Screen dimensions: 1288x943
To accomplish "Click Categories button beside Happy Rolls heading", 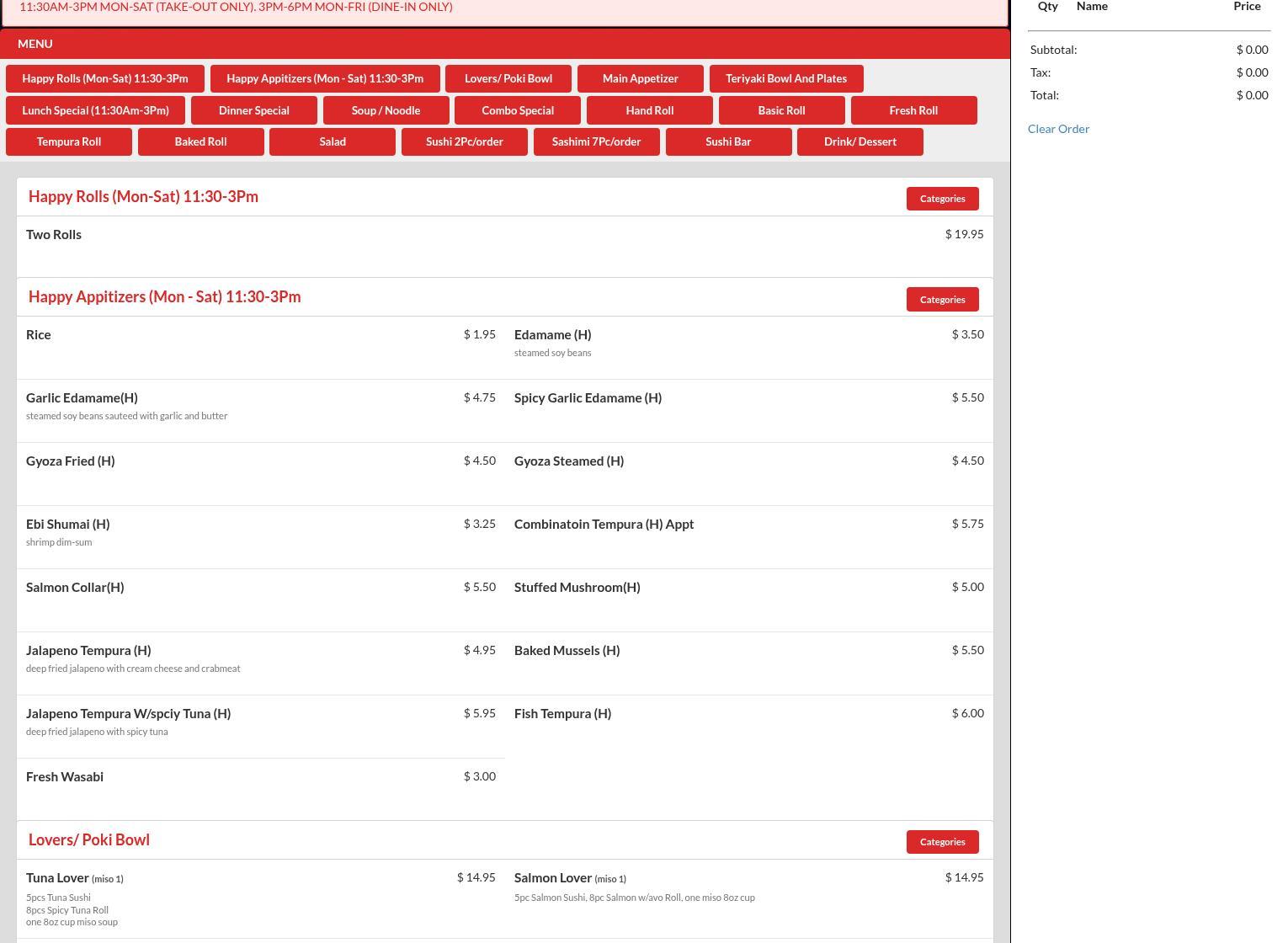I will click(x=942, y=199).
